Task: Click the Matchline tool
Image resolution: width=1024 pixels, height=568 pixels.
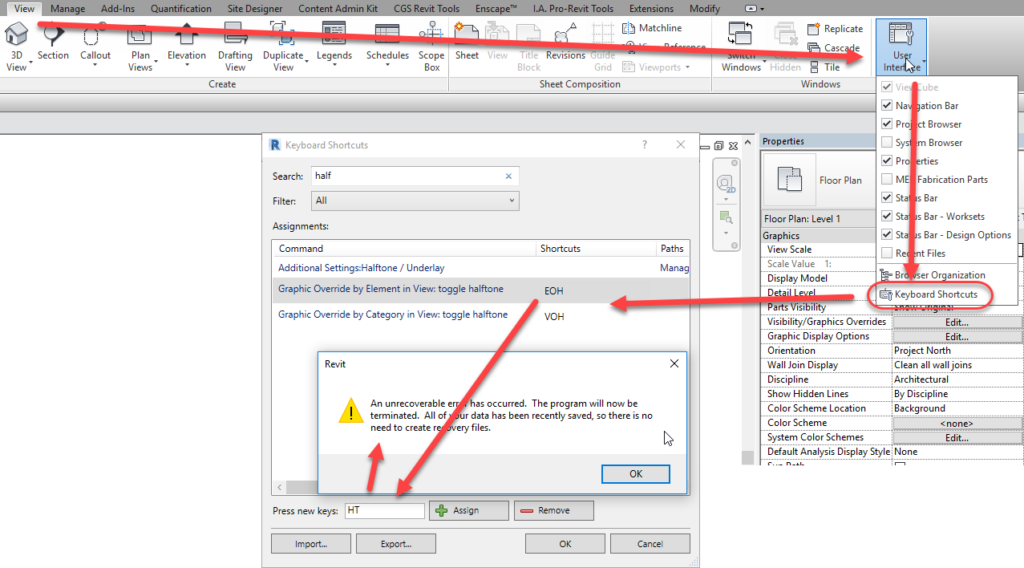Action: click(652, 28)
